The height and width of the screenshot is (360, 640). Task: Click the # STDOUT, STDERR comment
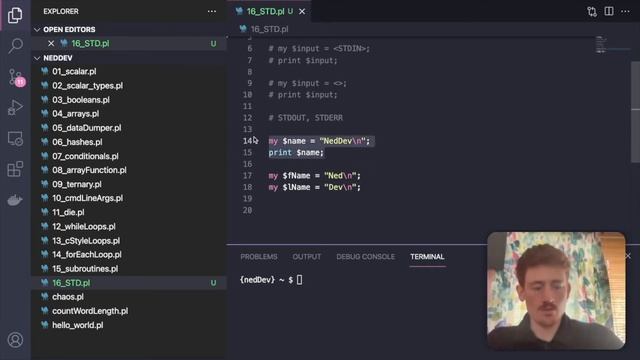[305, 118]
